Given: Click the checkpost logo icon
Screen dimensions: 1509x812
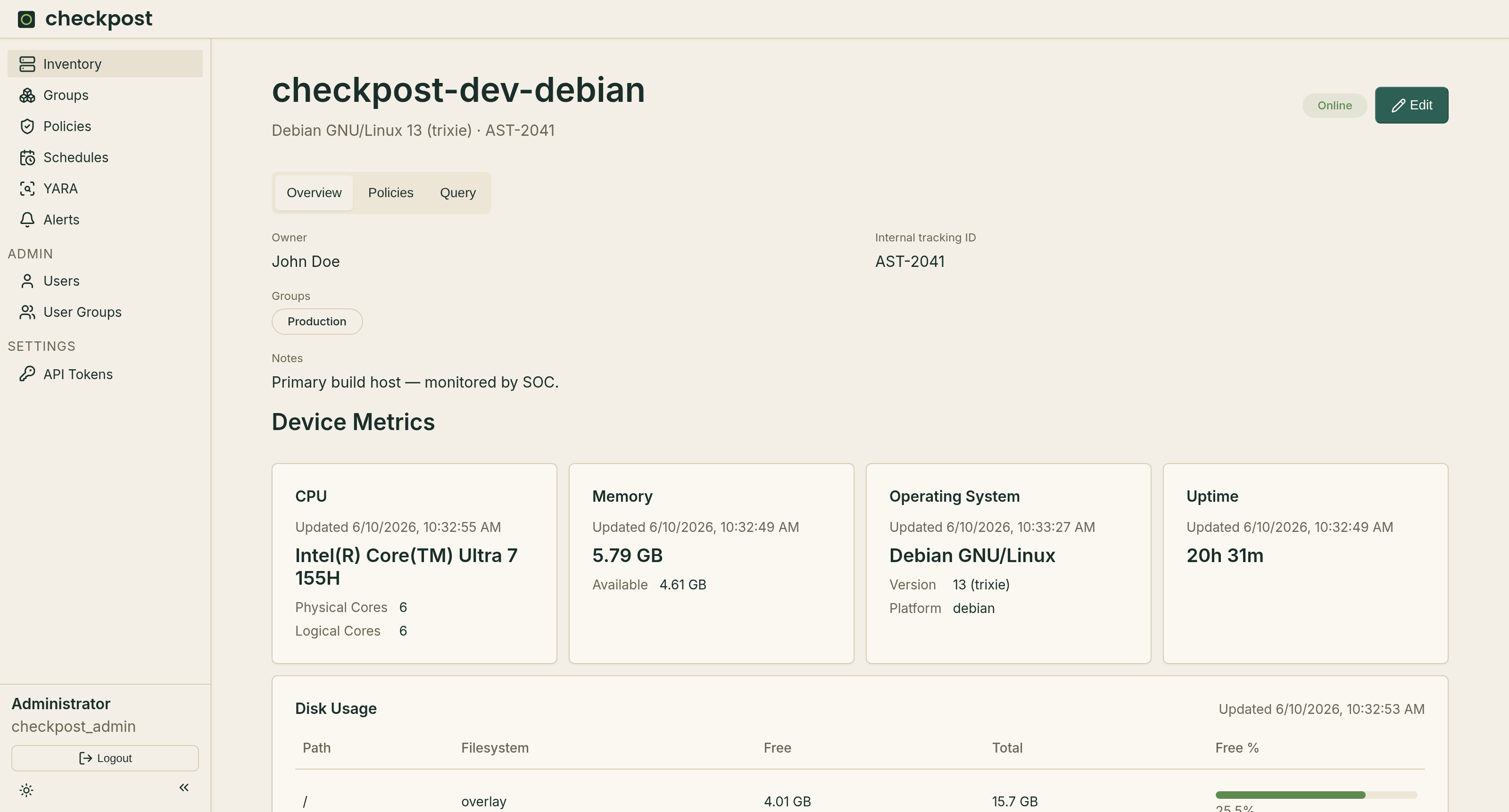Looking at the screenshot, I should [26, 19].
